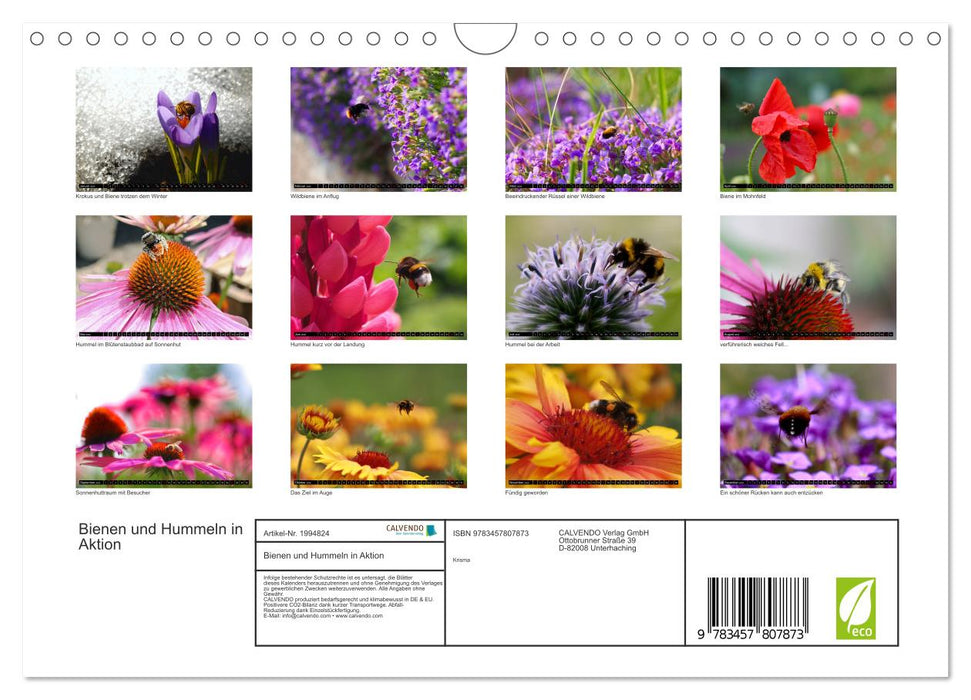This screenshot has width=971, height=700.
Task: Open the 'Das Ziel im Auge' photo
Action: pos(377,424)
